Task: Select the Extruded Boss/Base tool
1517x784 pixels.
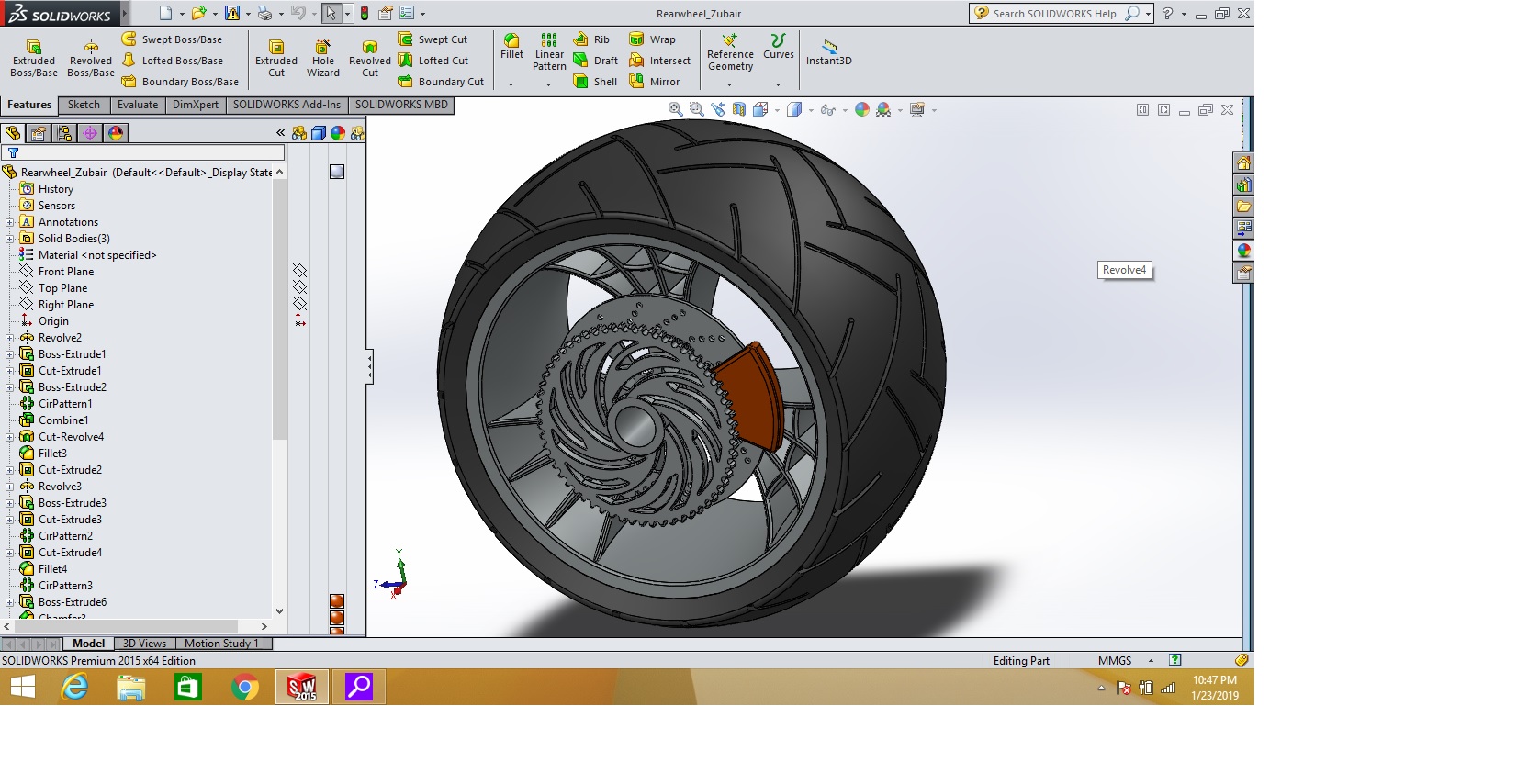Action: point(34,57)
